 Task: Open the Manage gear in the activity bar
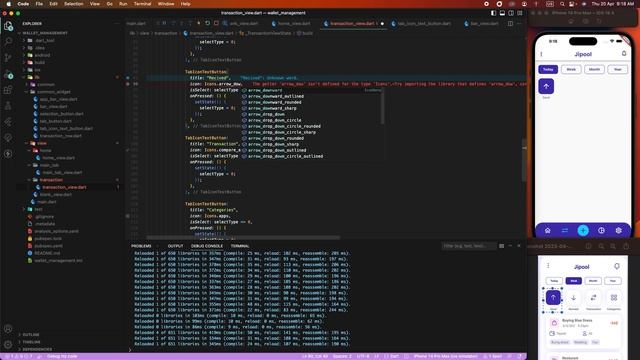[x=8, y=344]
